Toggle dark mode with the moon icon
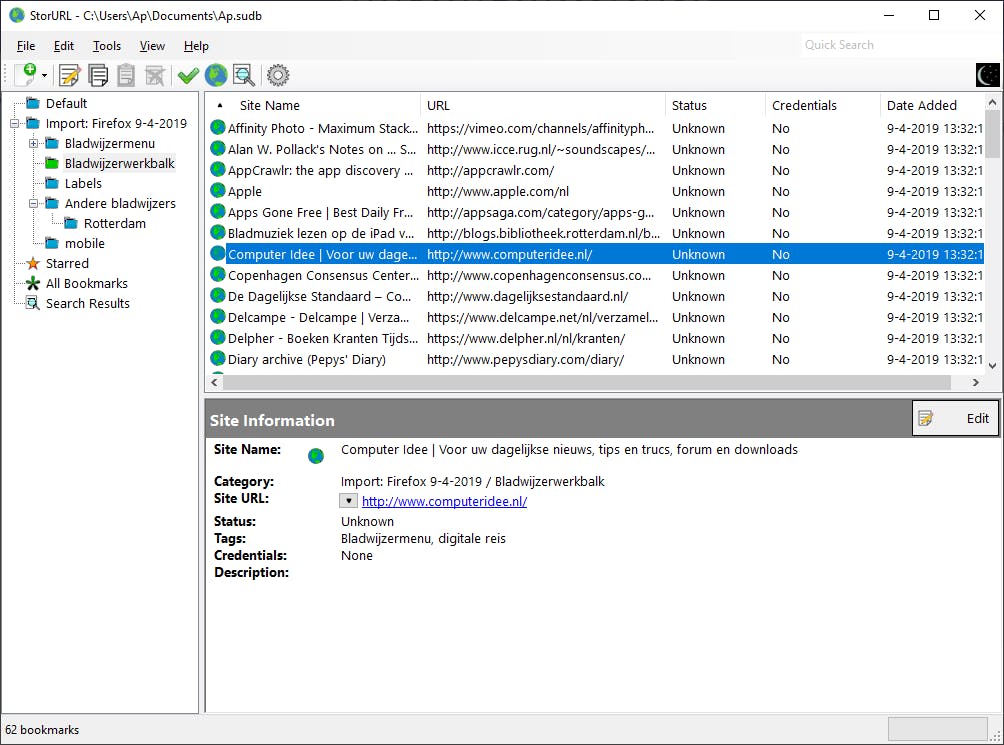The height and width of the screenshot is (745, 1004). (x=987, y=75)
